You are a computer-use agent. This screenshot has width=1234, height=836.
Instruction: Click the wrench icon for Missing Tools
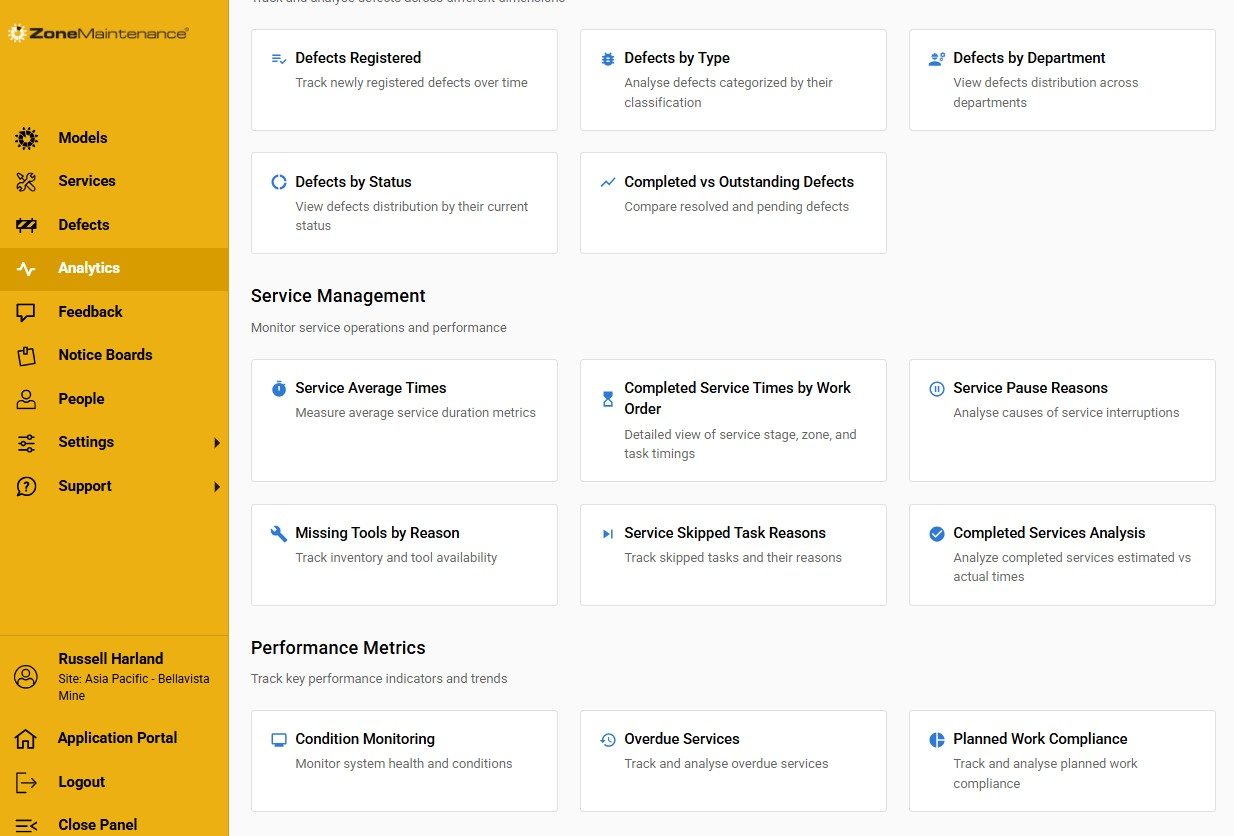(x=279, y=534)
